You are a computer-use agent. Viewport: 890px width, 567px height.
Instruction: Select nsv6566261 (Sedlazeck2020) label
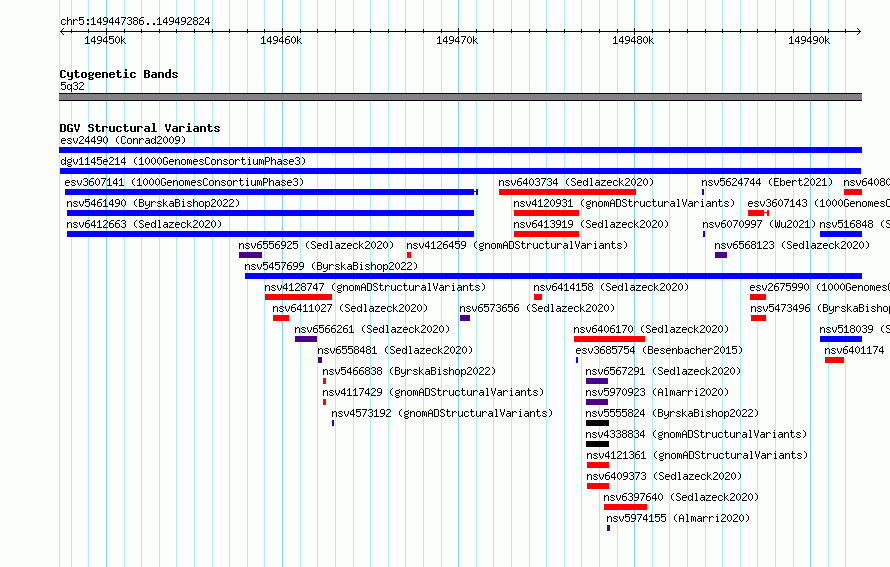coord(372,329)
